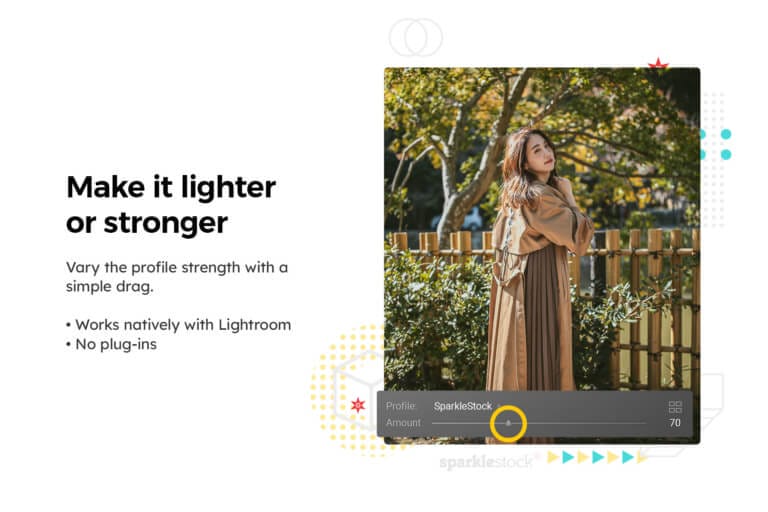
Task: Click the first yellow triangle arrow
Action: pyautogui.click(x=553, y=457)
